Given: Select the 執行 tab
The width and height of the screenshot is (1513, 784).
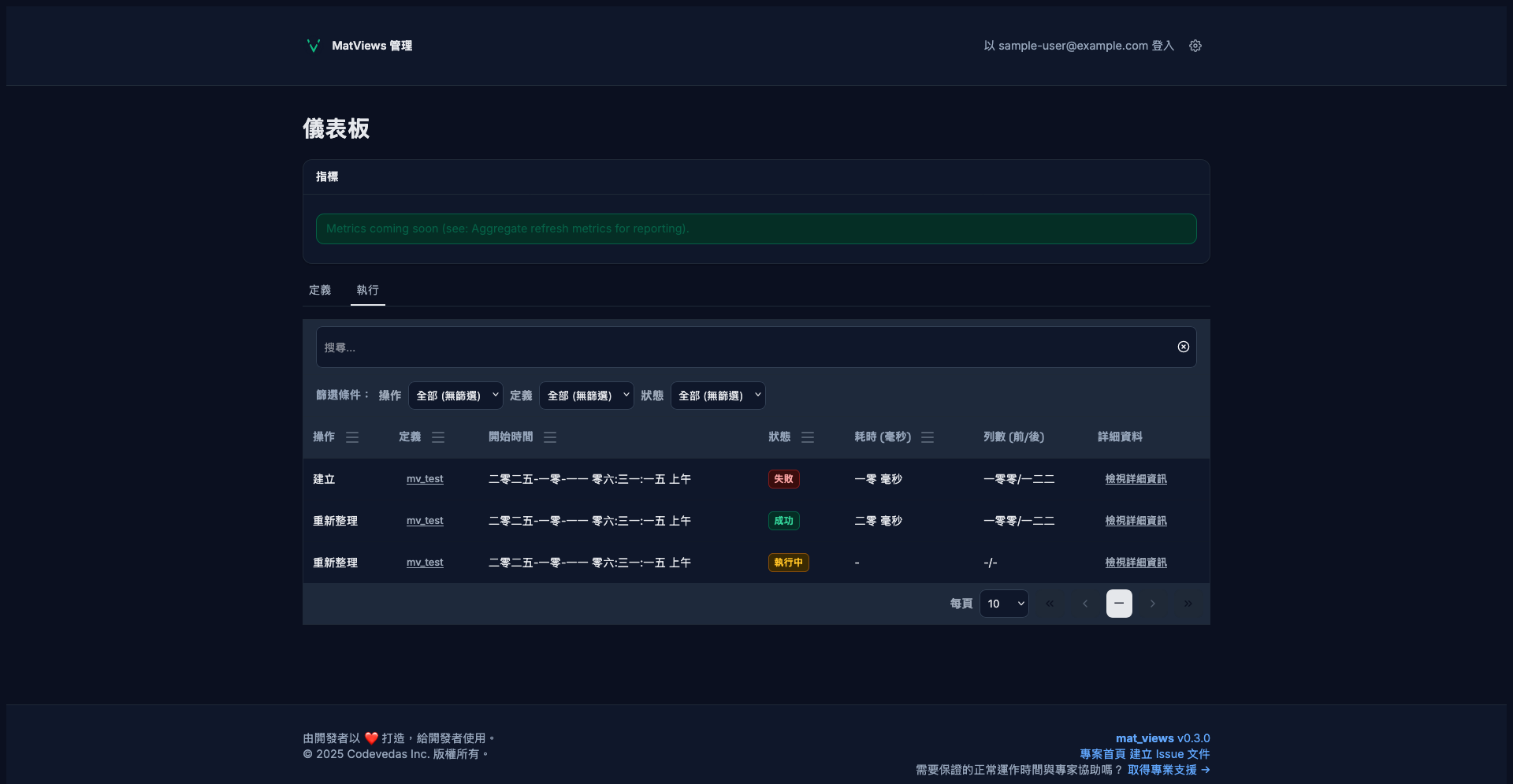Looking at the screenshot, I should click(x=367, y=290).
